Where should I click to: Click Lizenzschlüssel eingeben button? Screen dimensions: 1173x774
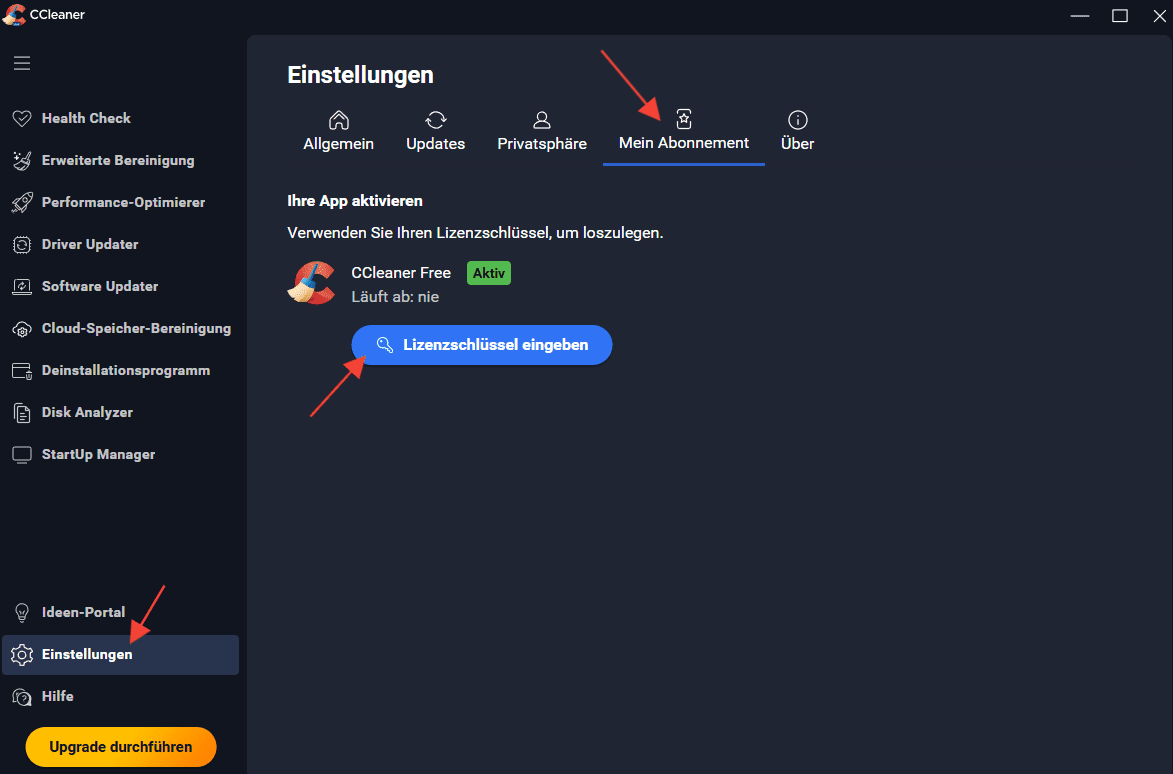click(x=482, y=345)
